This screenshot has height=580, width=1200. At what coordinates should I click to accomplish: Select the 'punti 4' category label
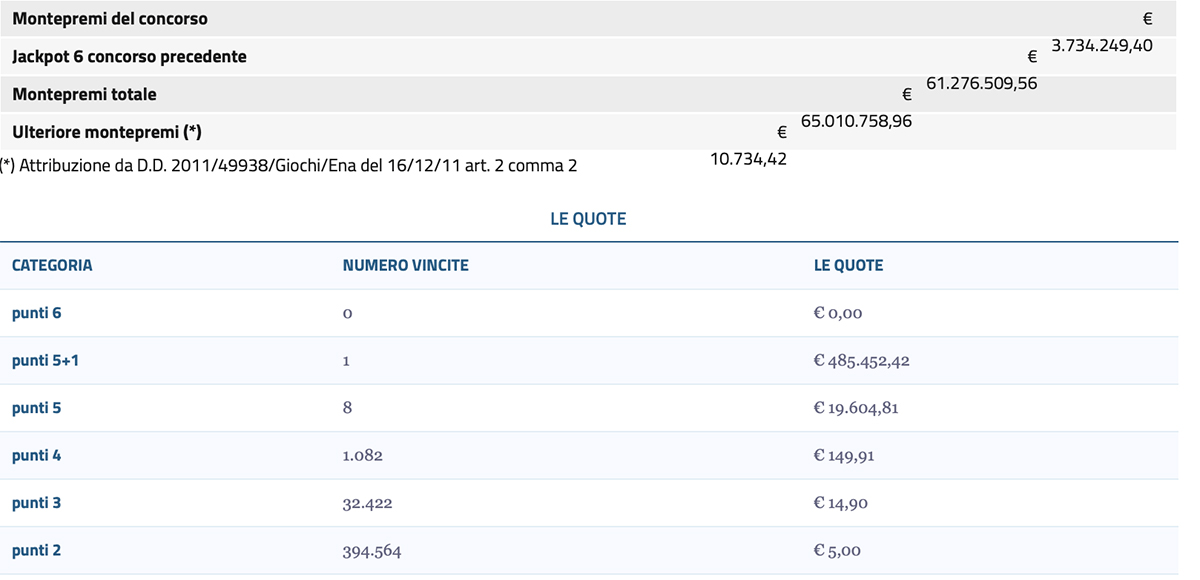pos(36,455)
